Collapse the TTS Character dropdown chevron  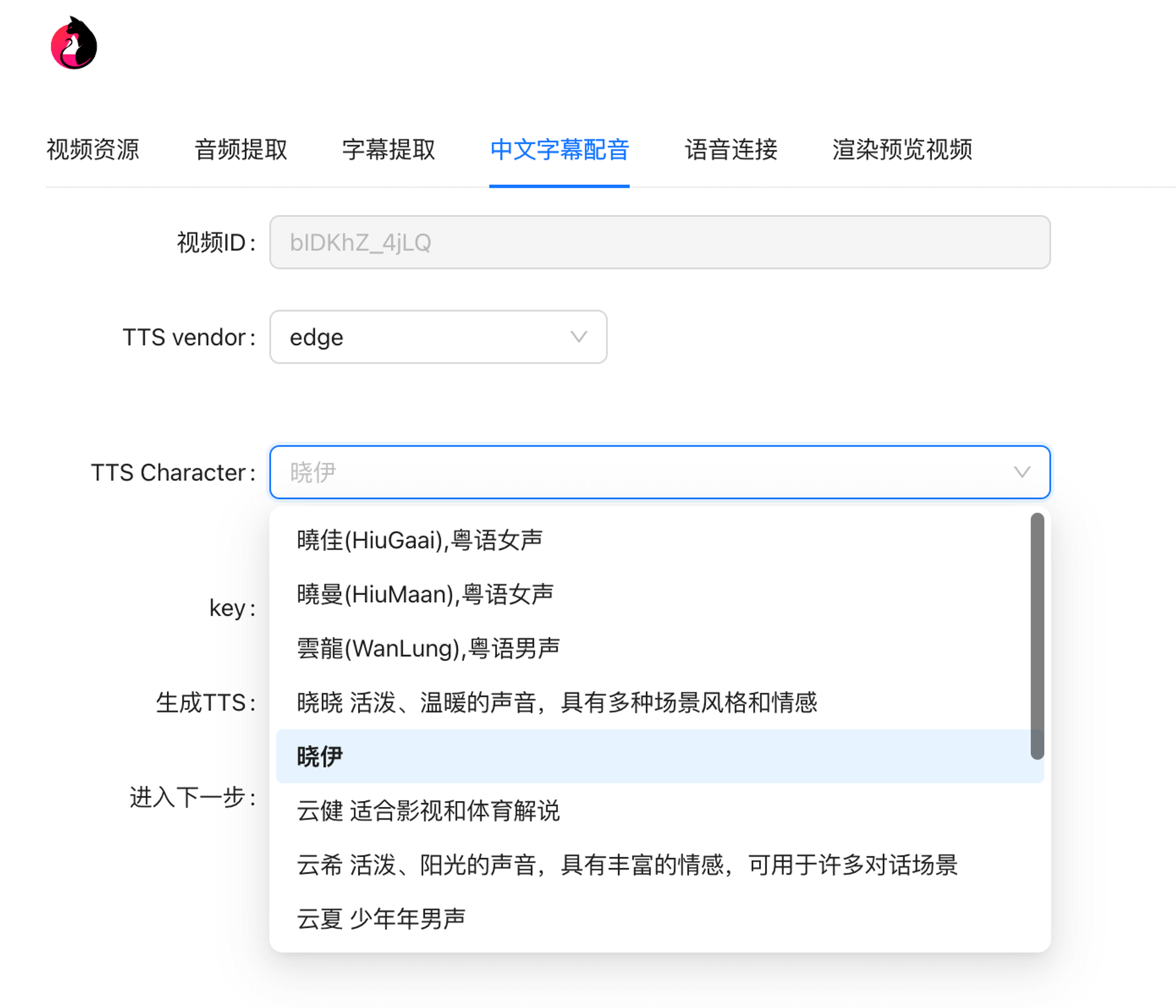(1022, 472)
